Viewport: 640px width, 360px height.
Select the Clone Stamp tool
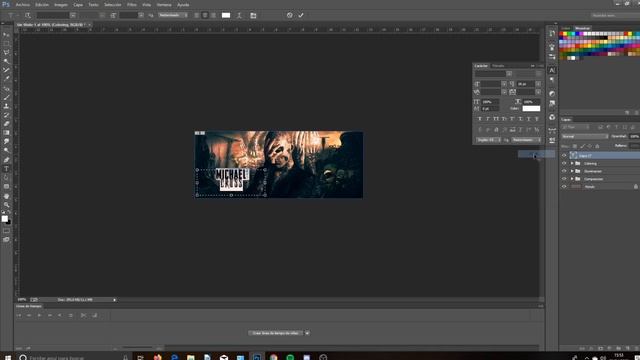6,106
